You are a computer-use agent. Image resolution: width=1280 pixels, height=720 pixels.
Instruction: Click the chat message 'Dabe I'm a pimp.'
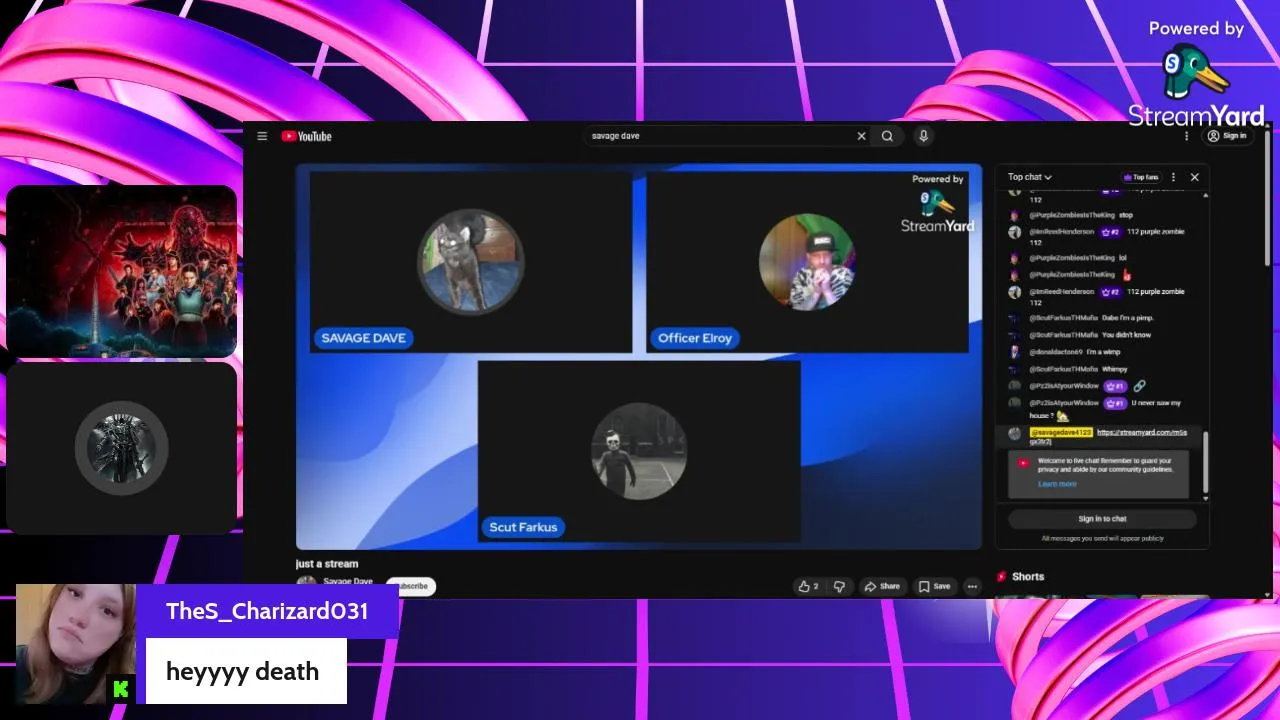(x=1127, y=318)
